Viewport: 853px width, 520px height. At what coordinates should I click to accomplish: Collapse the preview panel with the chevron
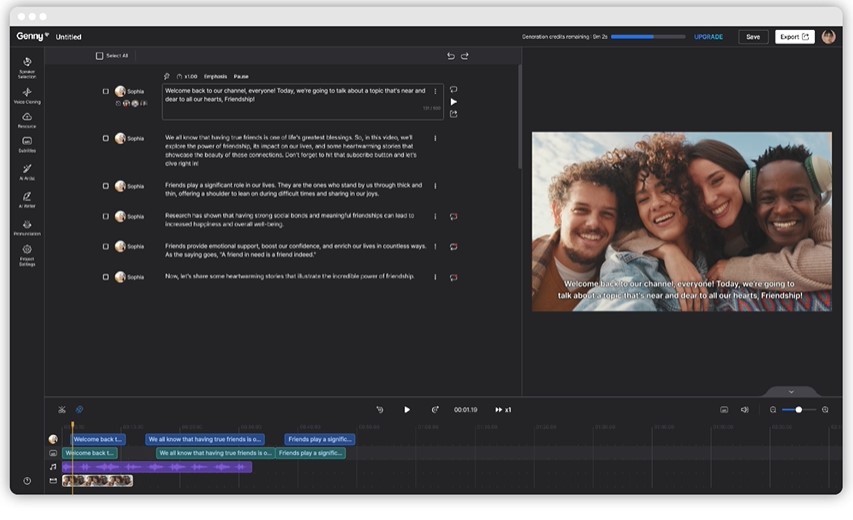(x=791, y=392)
